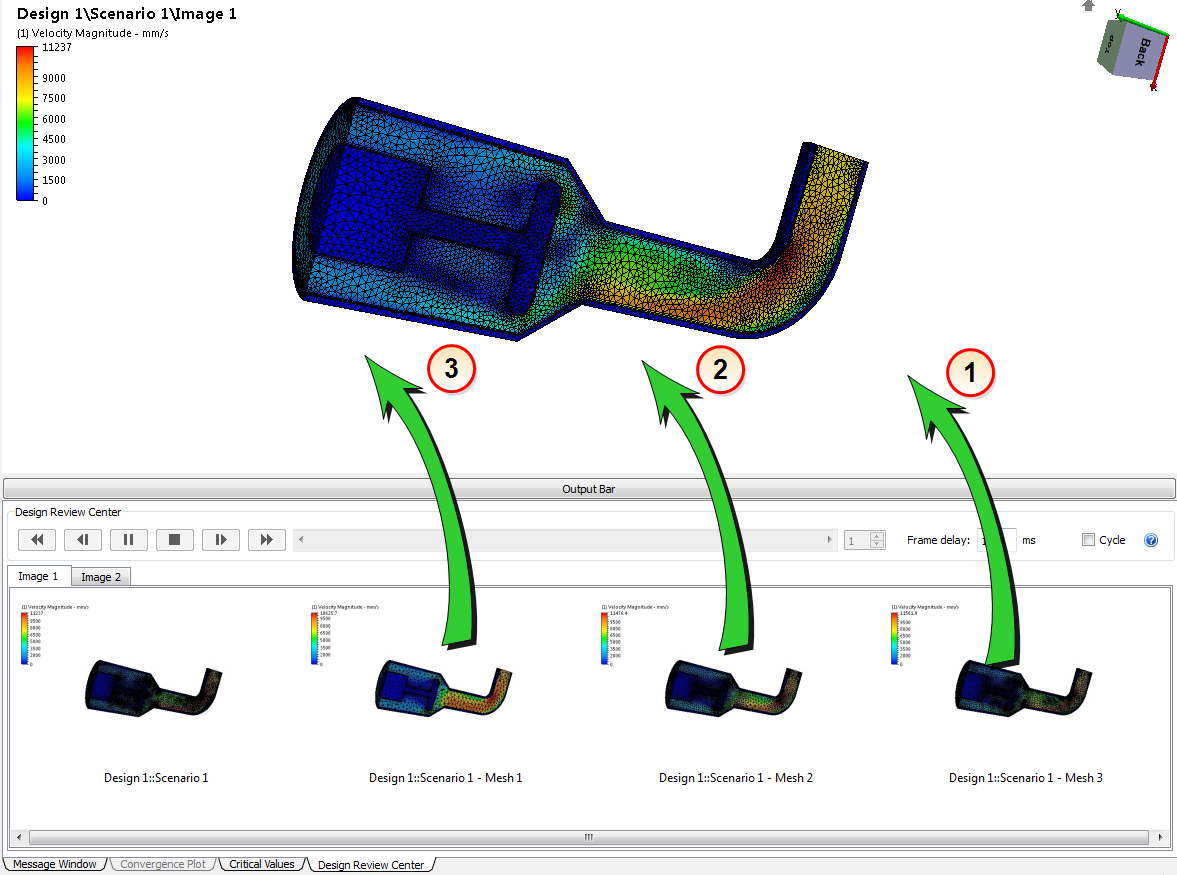Stop the animation playback
This screenshot has height=875, width=1177.
[x=175, y=540]
